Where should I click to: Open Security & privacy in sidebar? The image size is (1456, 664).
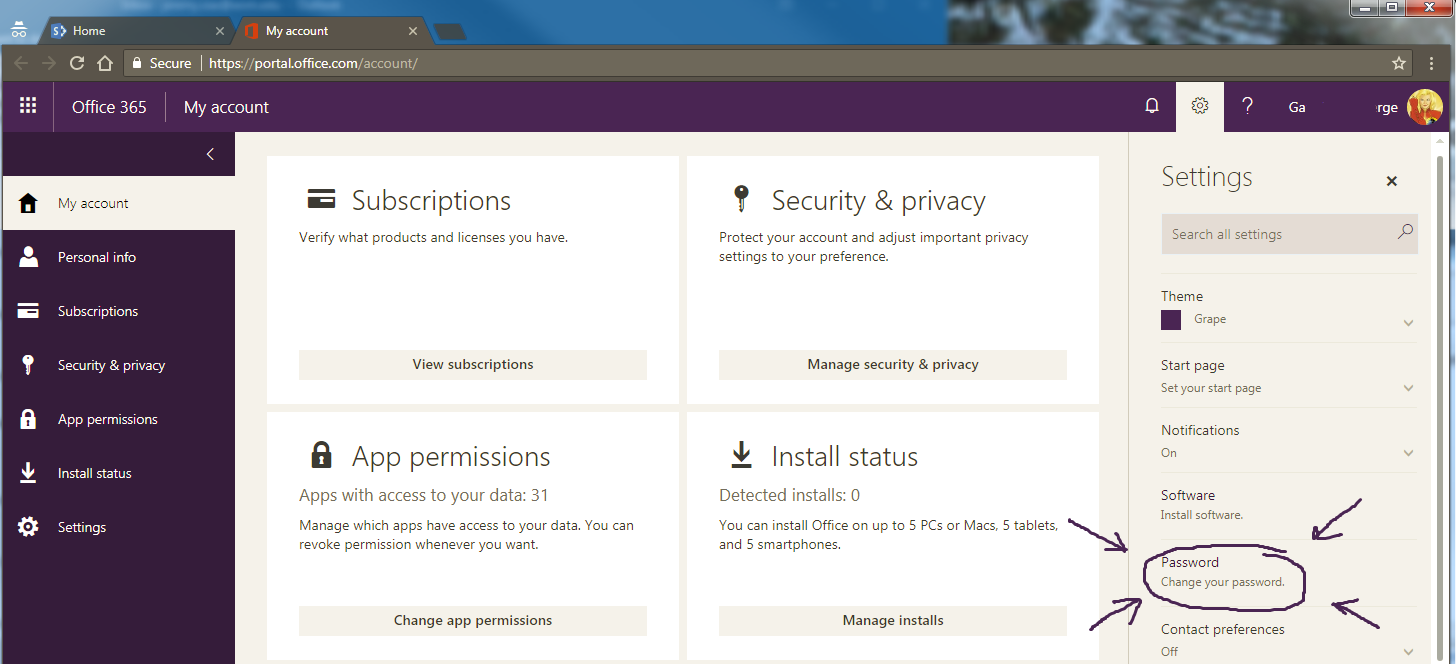tap(119, 365)
